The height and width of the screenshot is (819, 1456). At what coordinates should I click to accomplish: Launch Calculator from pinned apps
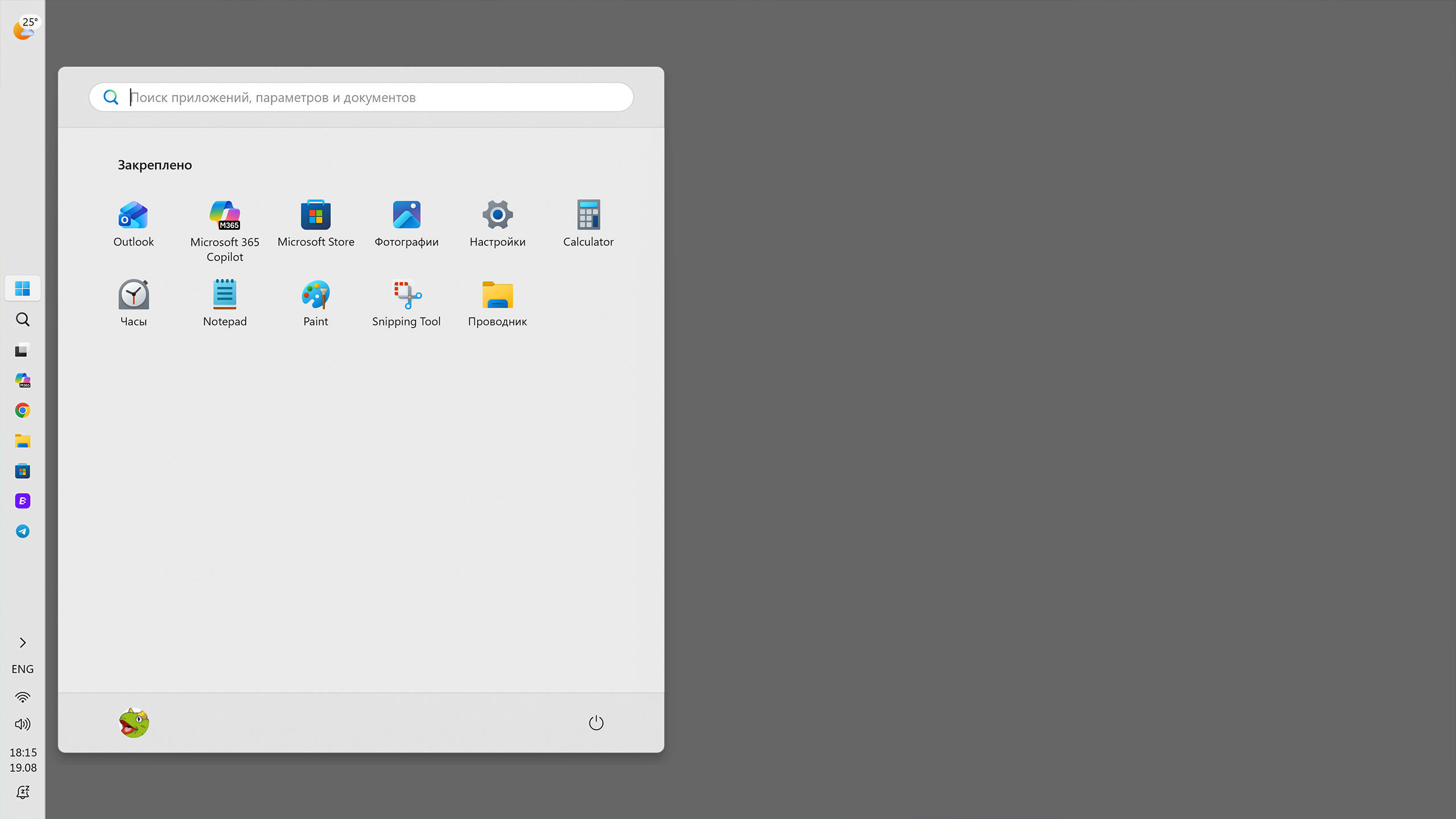[x=589, y=224]
